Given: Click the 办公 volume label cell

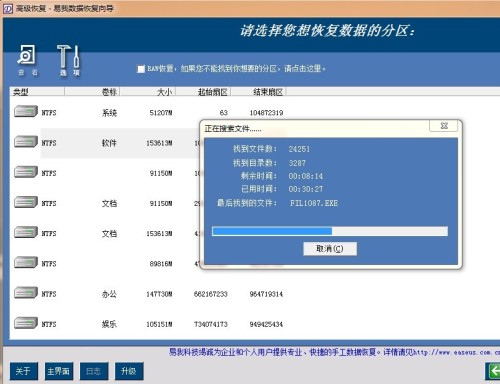Looking at the screenshot, I should click(109, 294).
